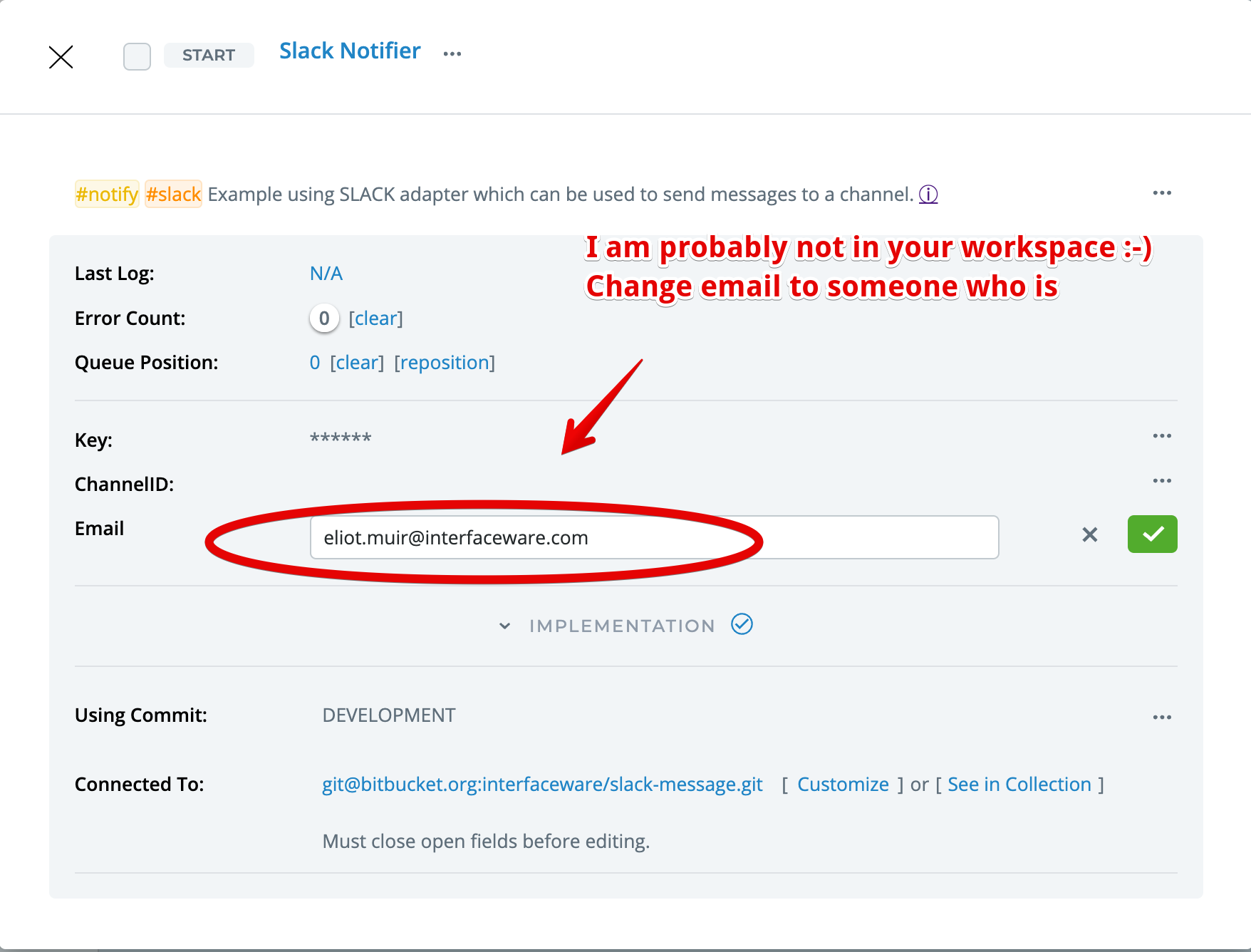Click the #slack tag
1251x952 pixels.
tap(173, 194)
